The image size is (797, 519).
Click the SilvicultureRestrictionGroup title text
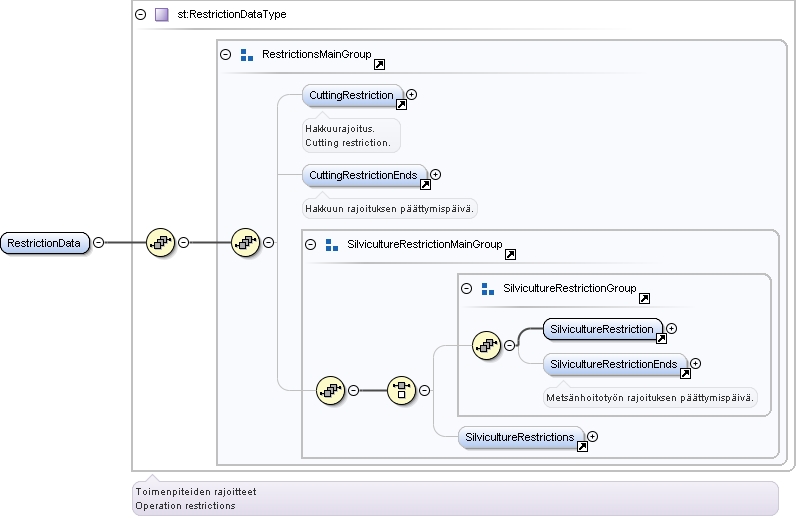570,289
